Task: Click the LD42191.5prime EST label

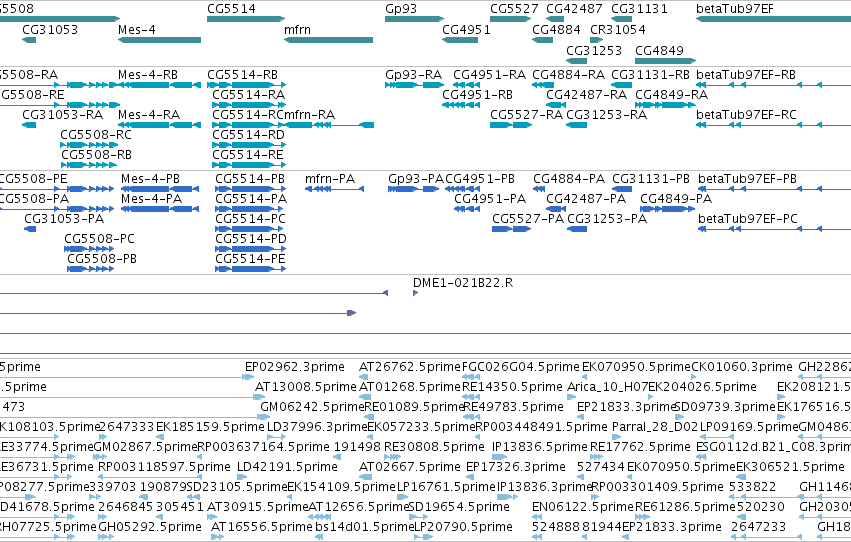Action: 288,467
